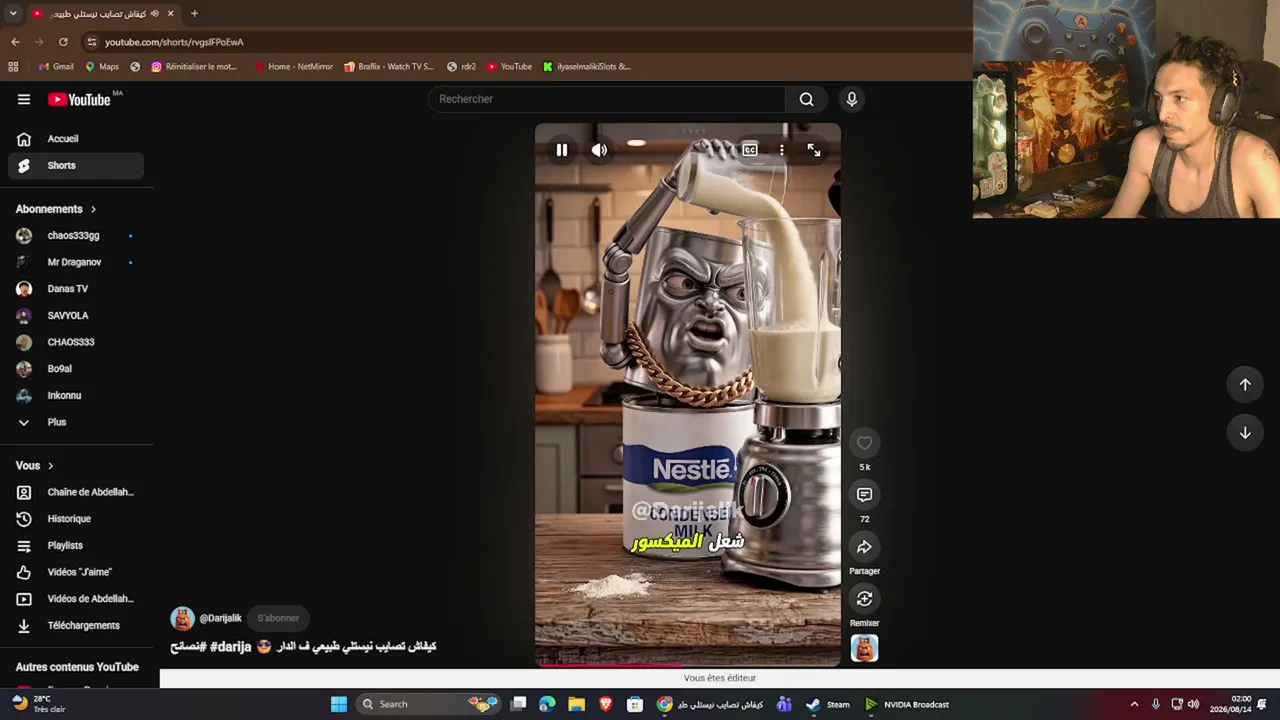Viewport: 1280px width, 720px height.
Task: Open SAVYOLA channel subscription
Action: tap(76, 316)
